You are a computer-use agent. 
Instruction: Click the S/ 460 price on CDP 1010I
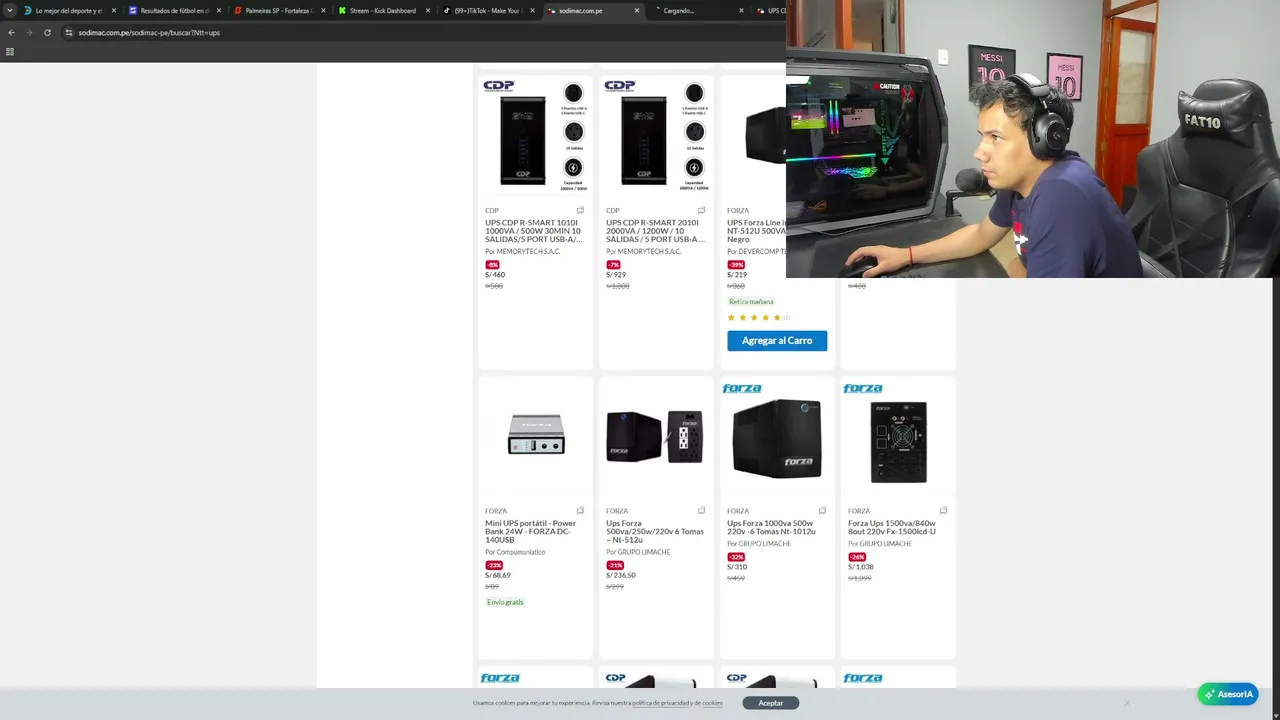[495, 275]
